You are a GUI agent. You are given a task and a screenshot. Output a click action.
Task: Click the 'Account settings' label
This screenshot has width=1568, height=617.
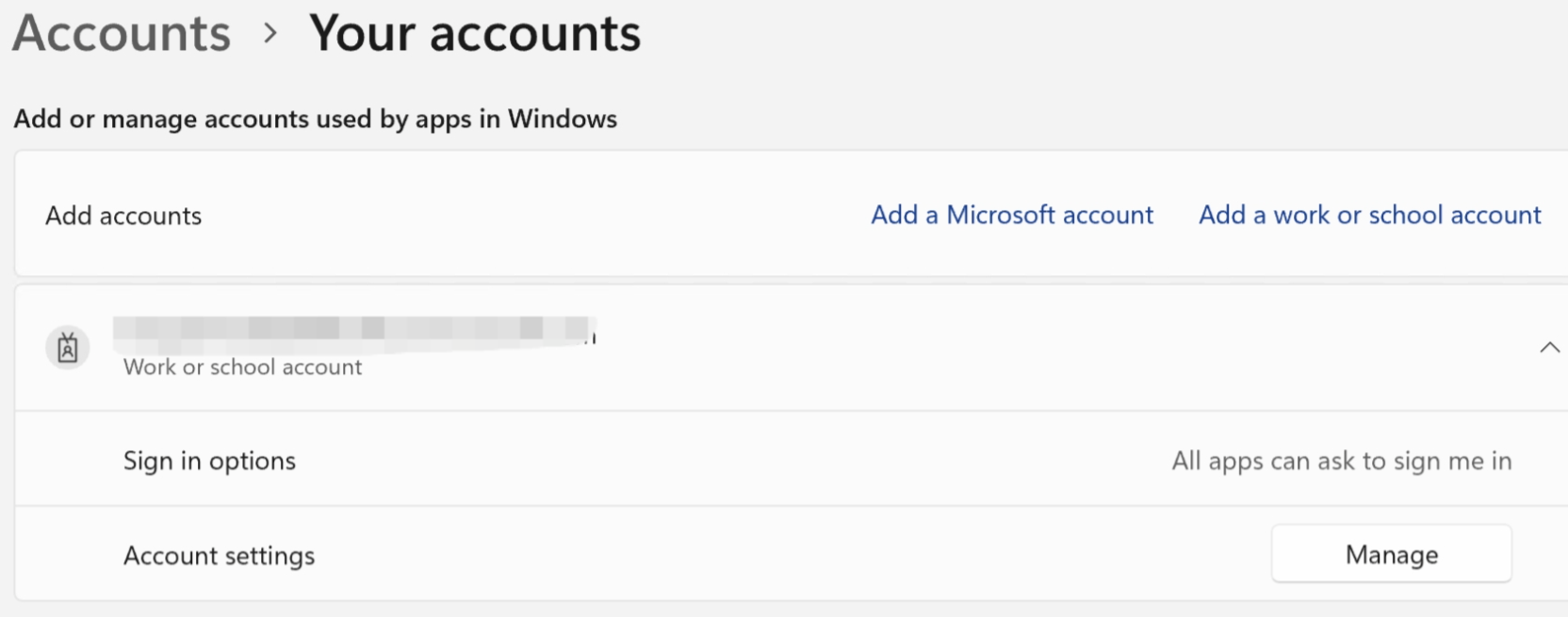pos(220,556)
